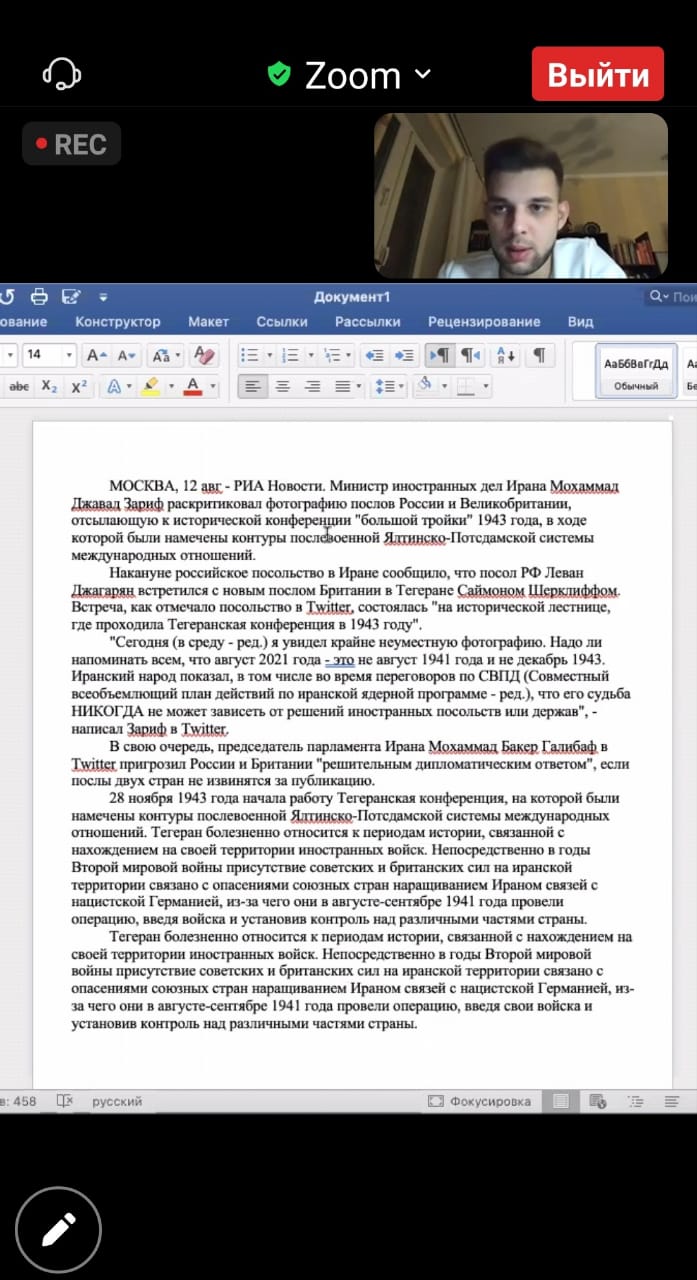Click the print icon in Word title bar
697x1280 pixels.
39,297
